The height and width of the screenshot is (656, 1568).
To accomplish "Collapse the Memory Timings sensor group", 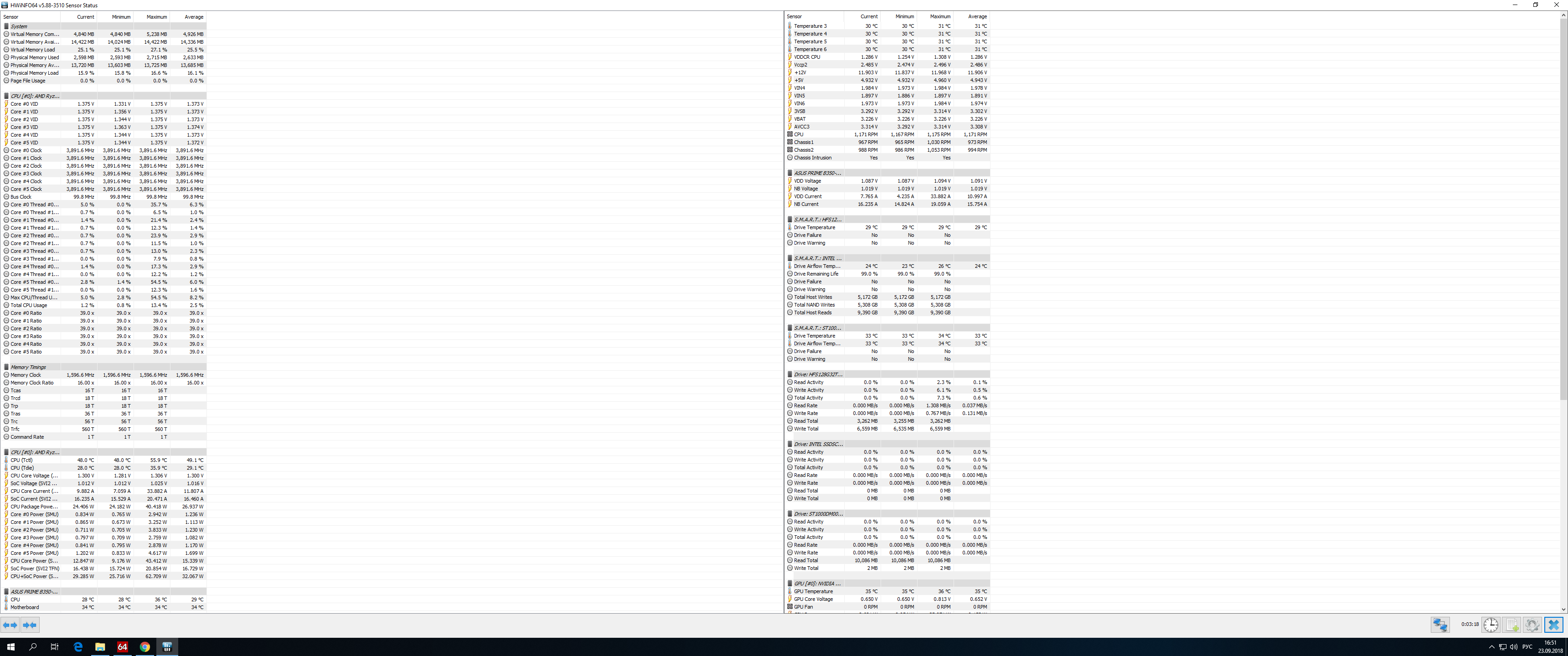I will tap(28, 367).
